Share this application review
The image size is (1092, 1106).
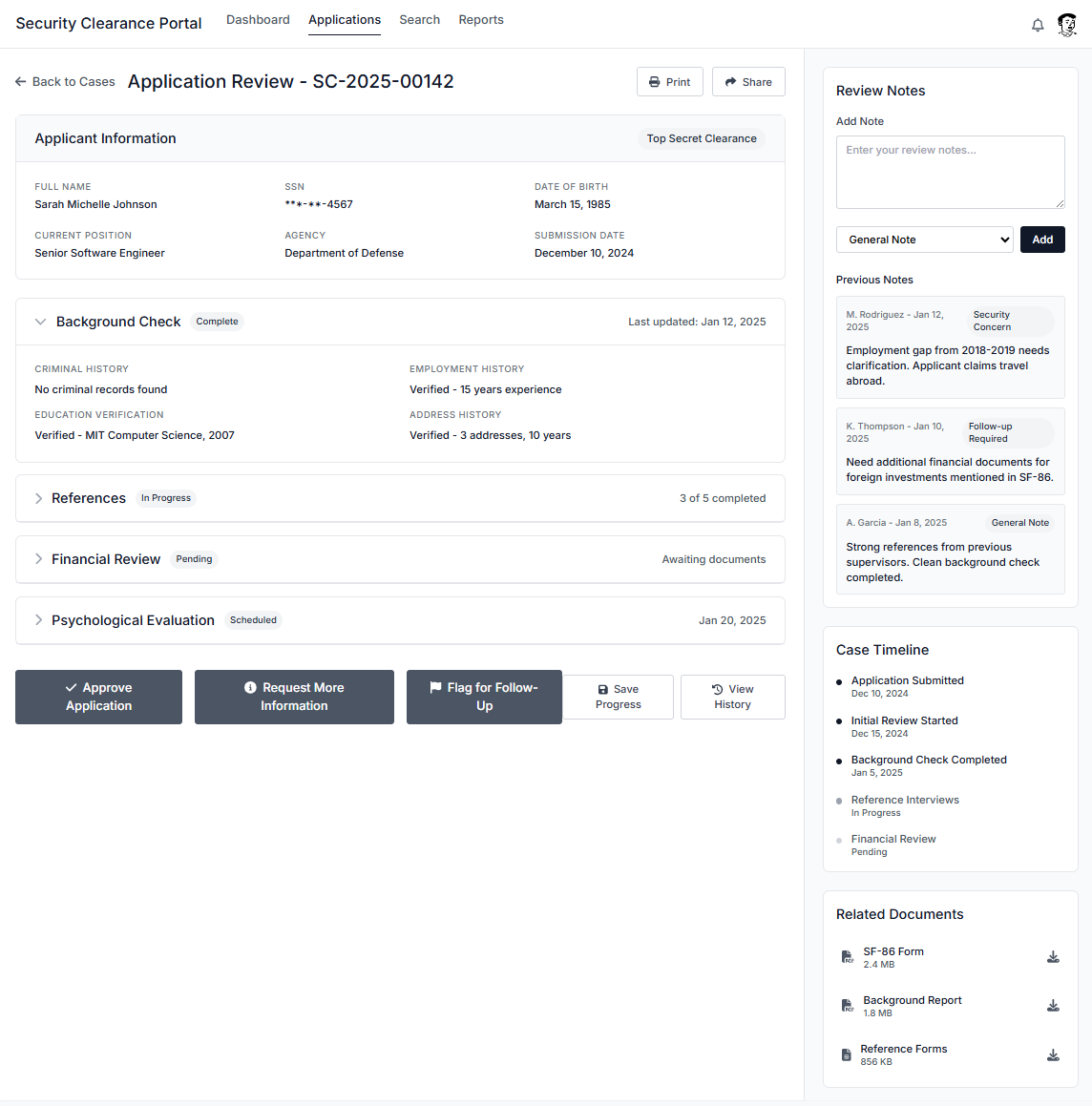coord(748,82)
